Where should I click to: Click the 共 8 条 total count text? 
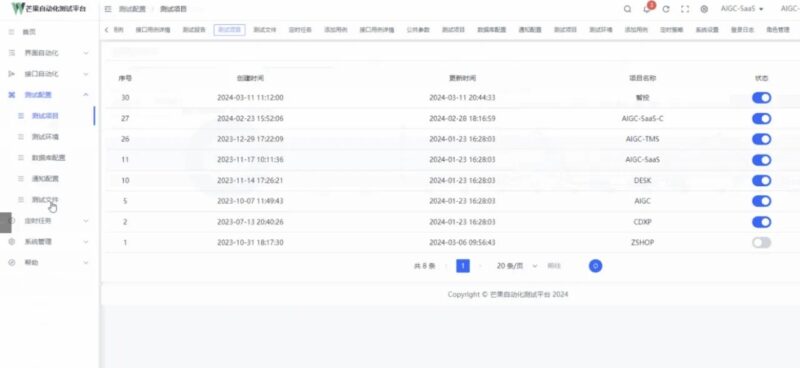(424, 266)
